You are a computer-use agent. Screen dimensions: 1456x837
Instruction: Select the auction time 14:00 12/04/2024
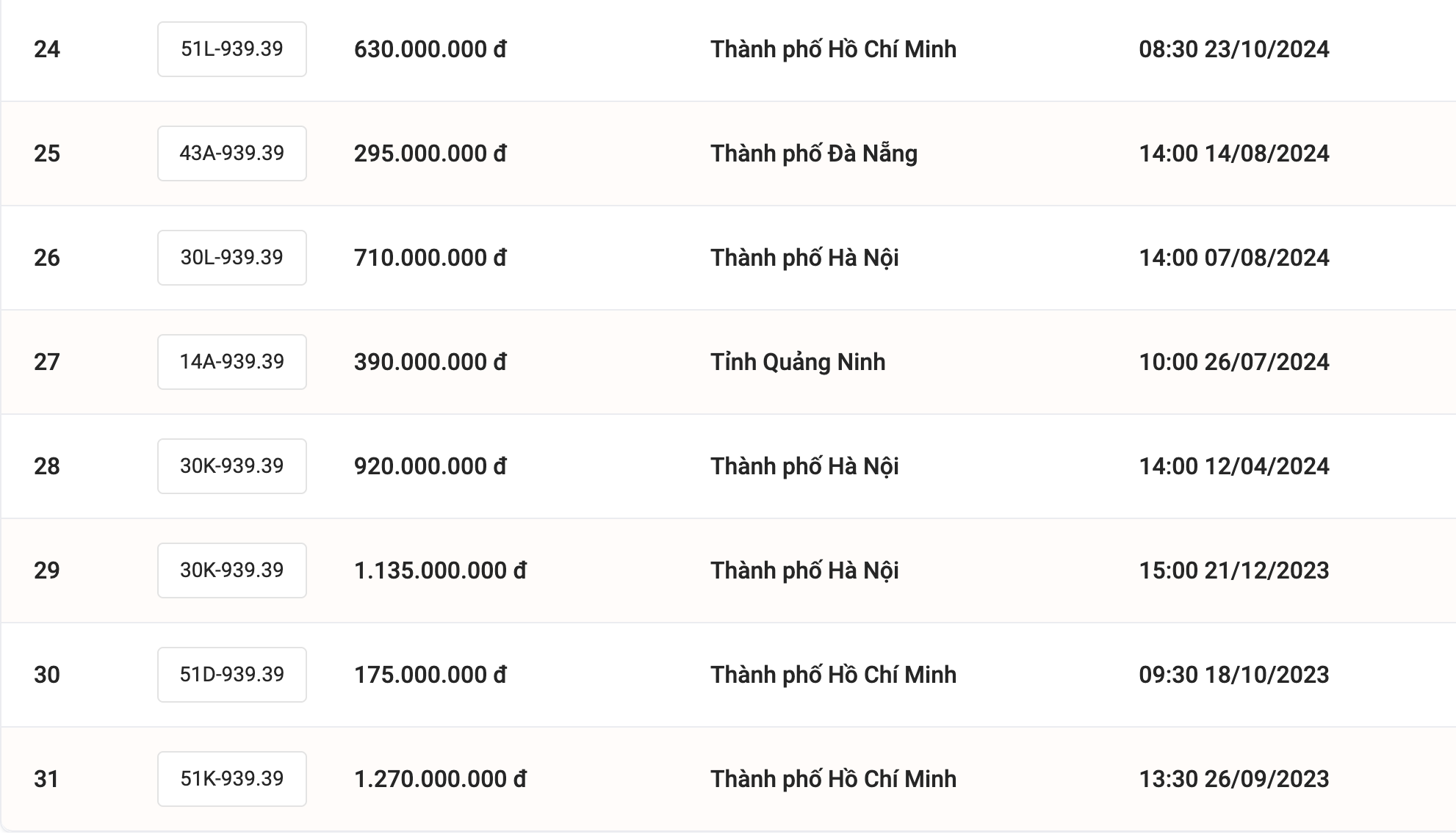[x=1233, y=466]
